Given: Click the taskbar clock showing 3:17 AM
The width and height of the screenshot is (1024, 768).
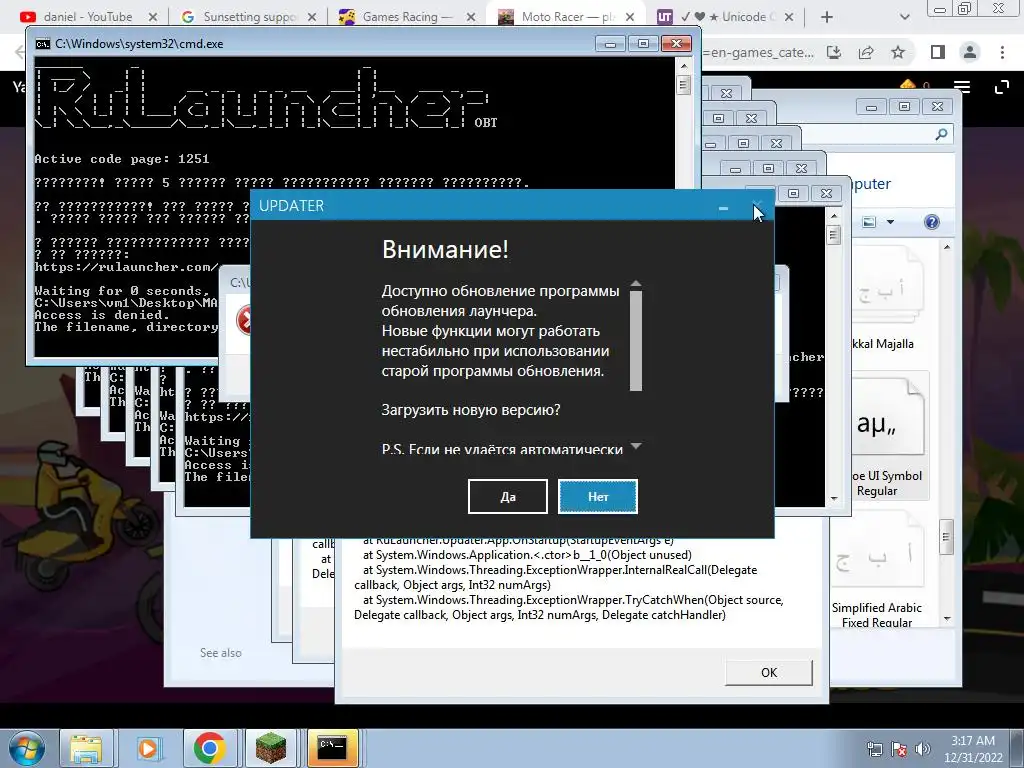Looking at the screenshot, I should [973, 749].
